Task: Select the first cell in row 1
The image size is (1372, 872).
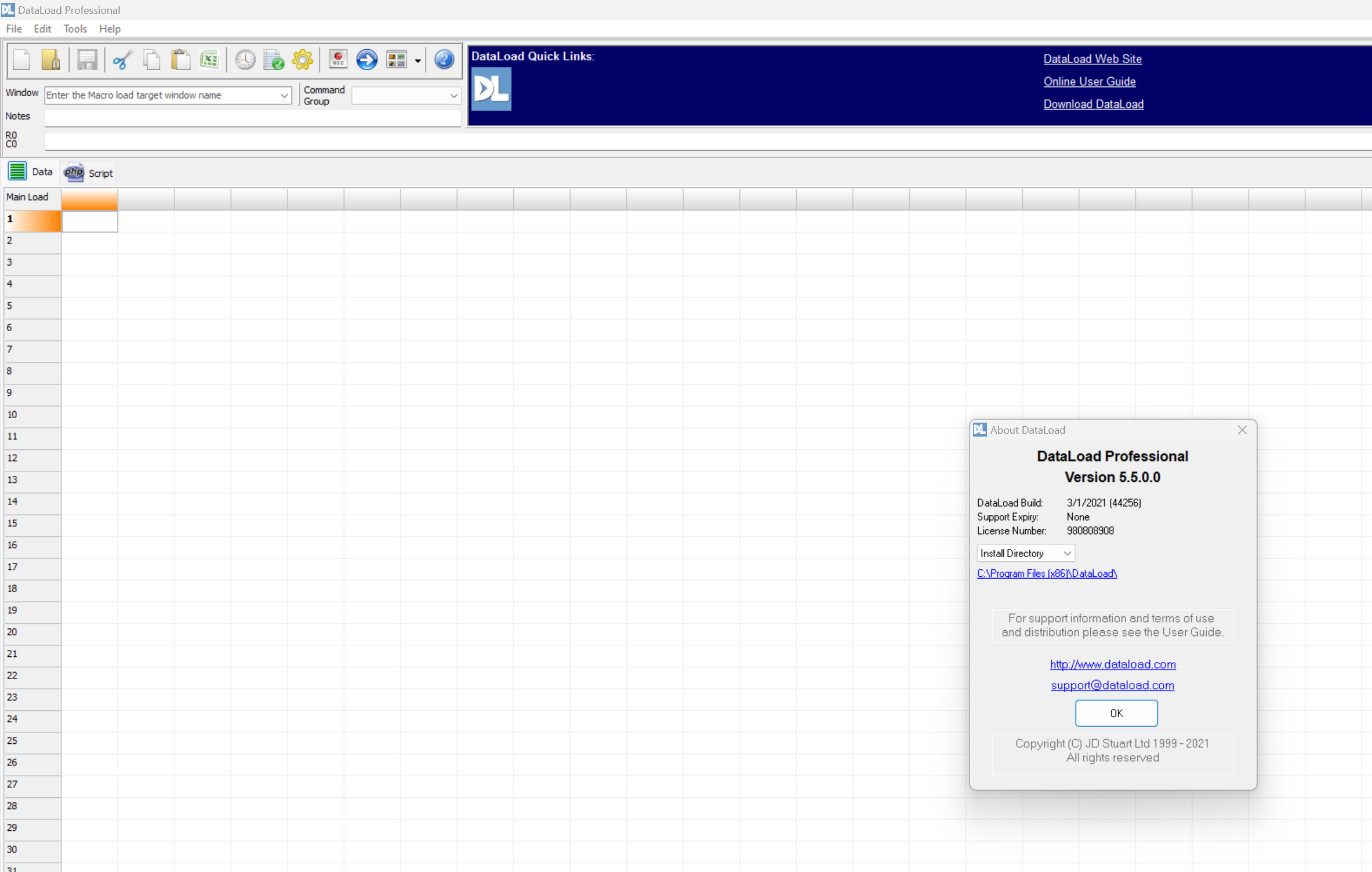Action: (x=90, y=221)
